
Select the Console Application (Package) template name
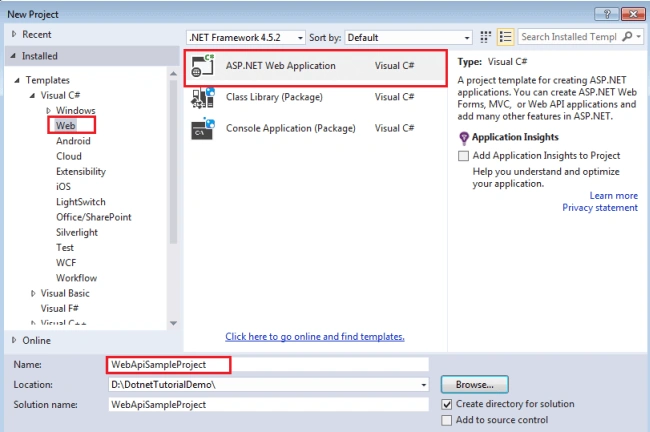coord(291,129)
